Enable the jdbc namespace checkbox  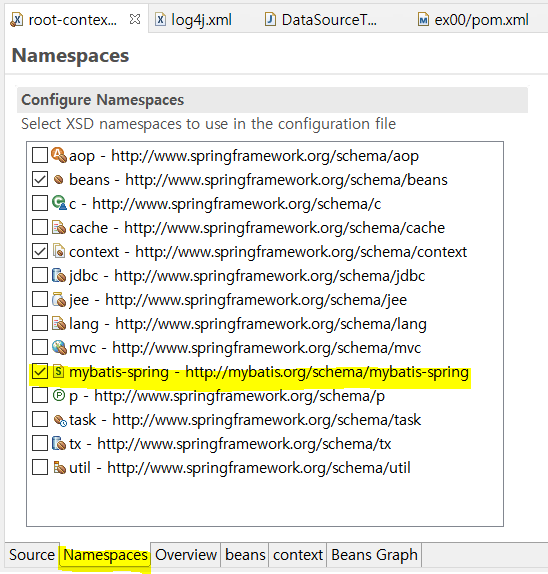pyautogui.click(x=40, y=275)
